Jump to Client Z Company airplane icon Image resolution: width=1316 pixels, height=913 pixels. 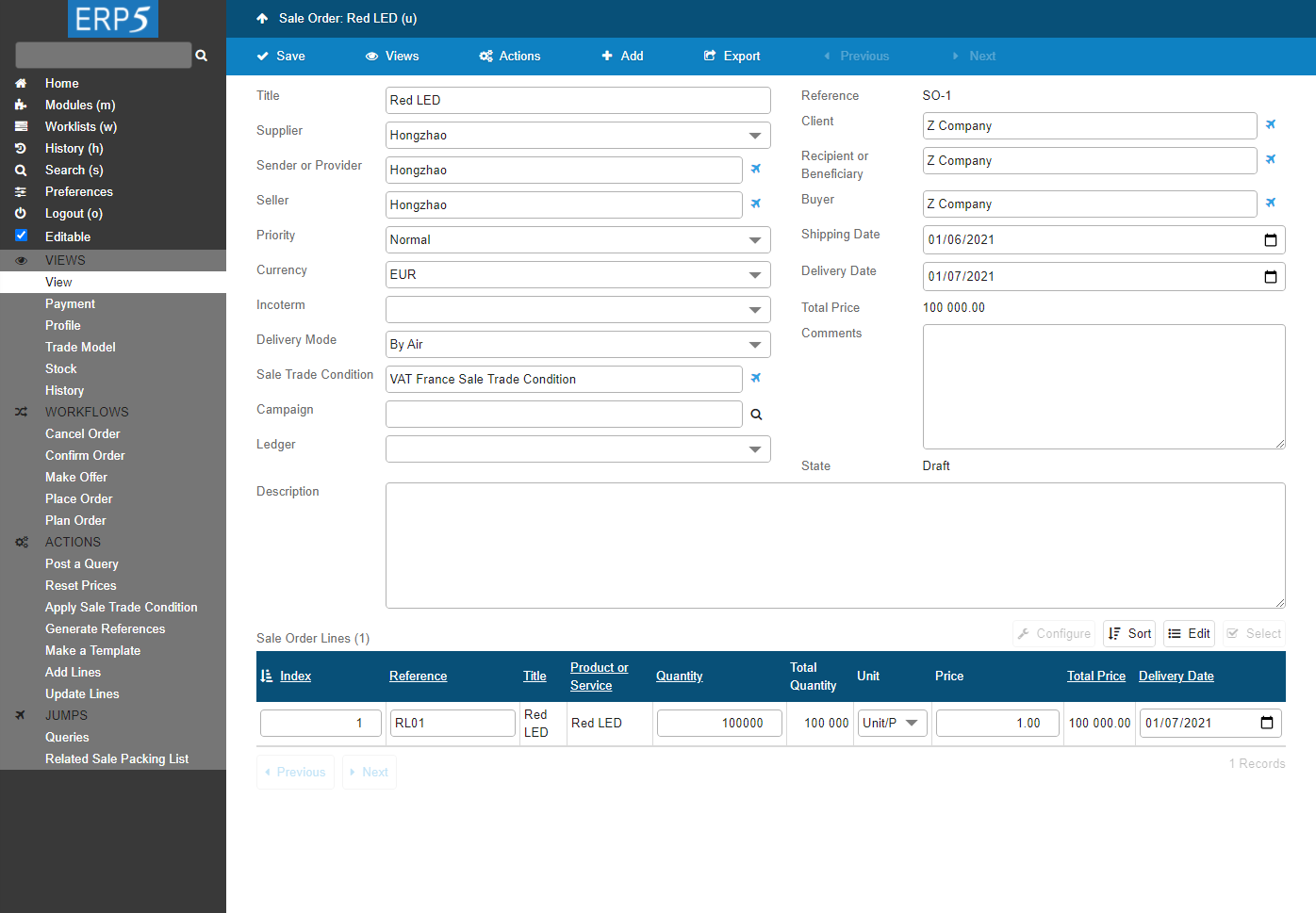tap(1270, 124)
